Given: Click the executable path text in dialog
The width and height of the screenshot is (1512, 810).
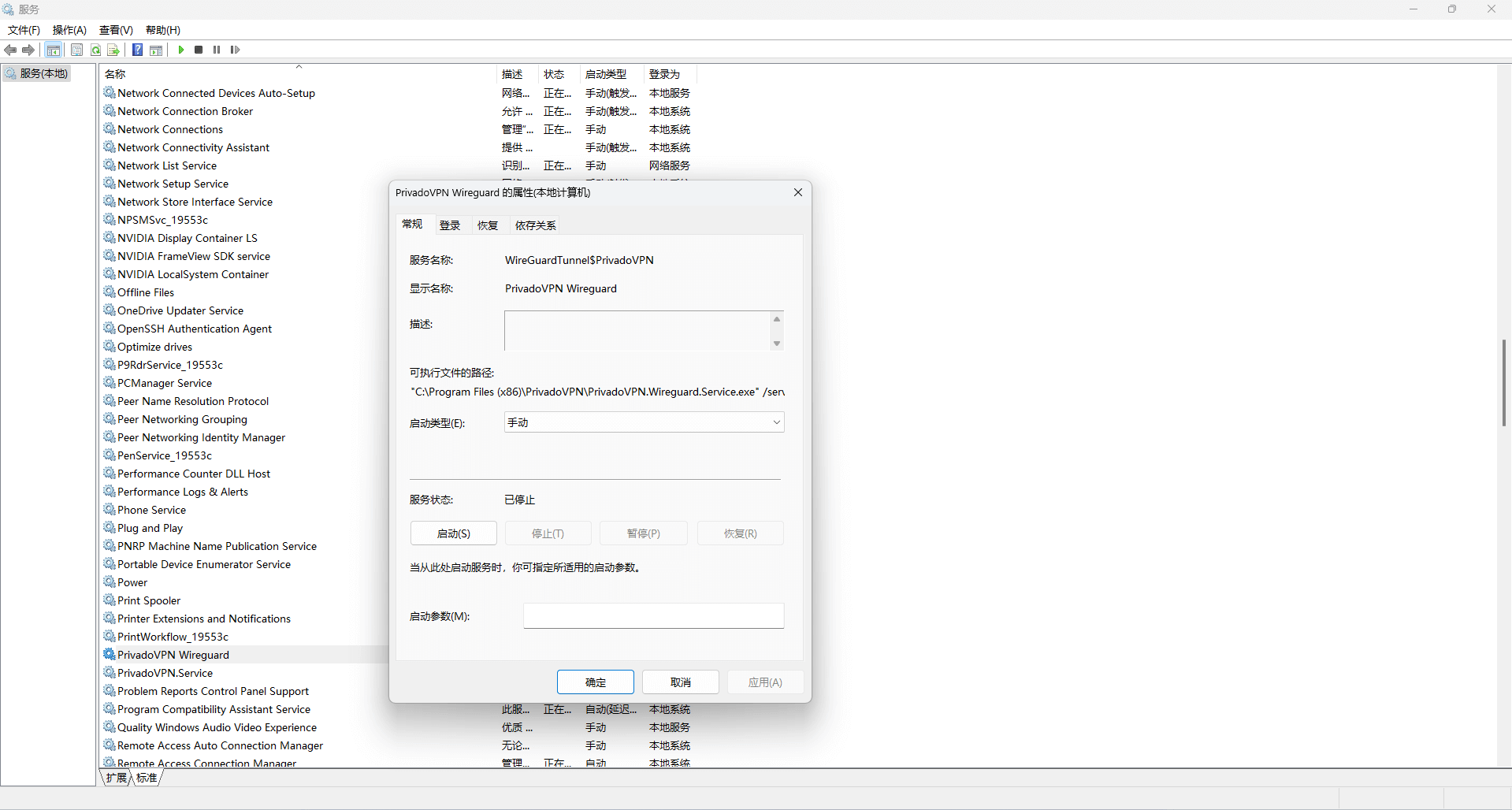Looking at the screenshot, I should tap(597, 392).
